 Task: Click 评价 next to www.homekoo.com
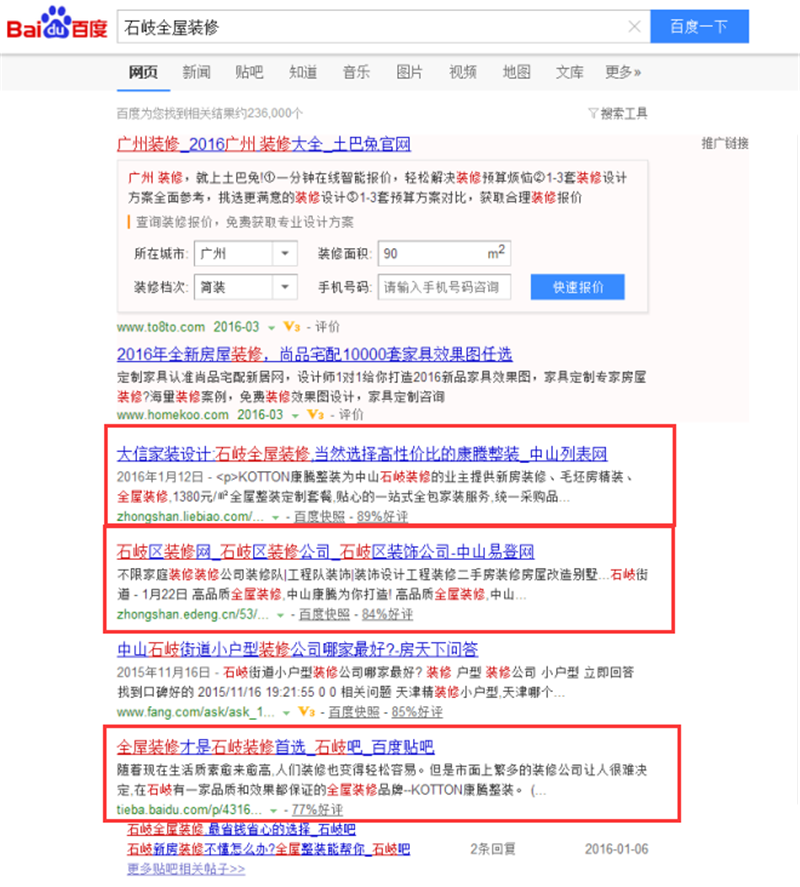coord(351,415)
